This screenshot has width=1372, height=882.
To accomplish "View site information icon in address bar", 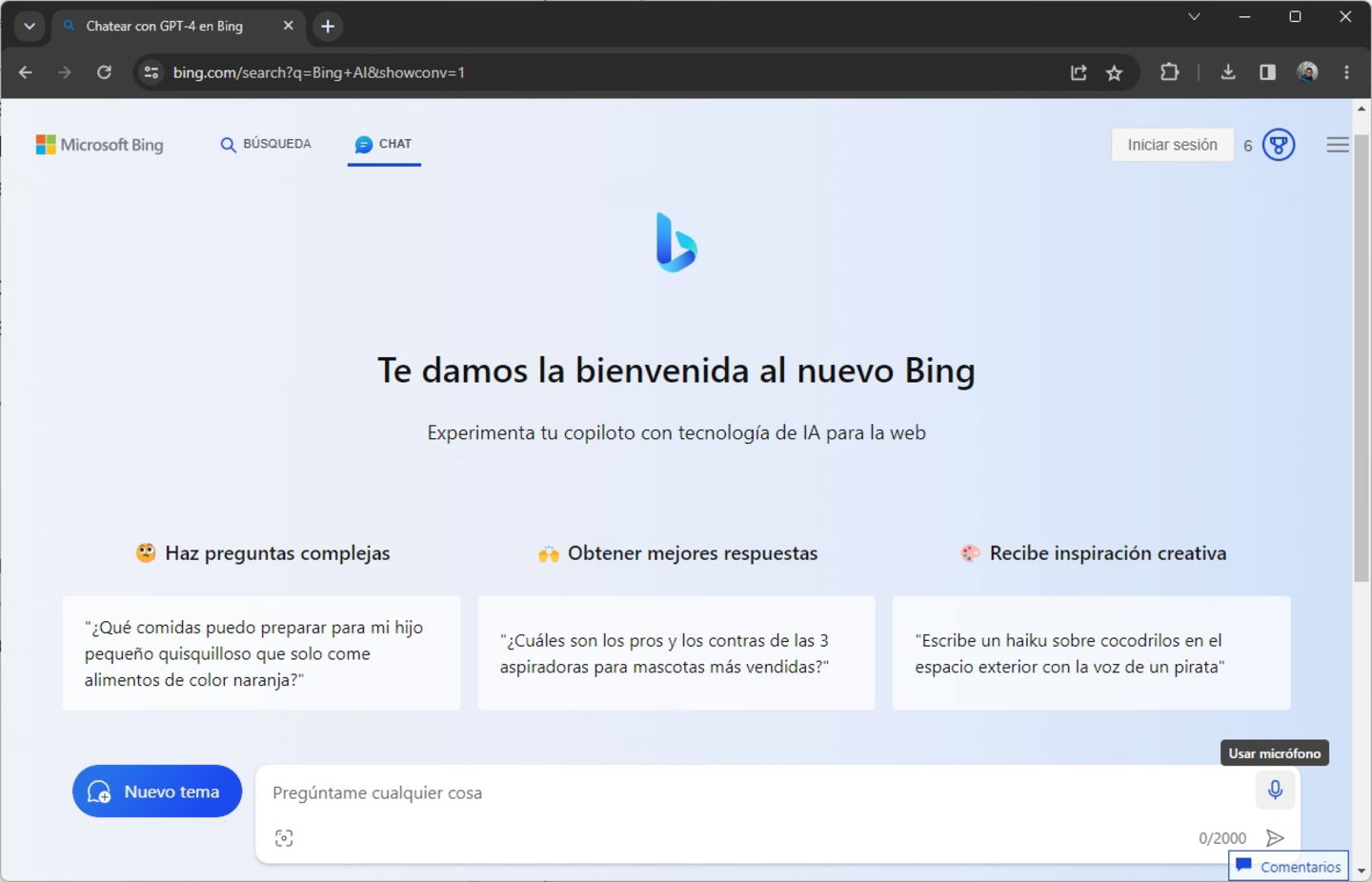I will [x=151, y=72].
